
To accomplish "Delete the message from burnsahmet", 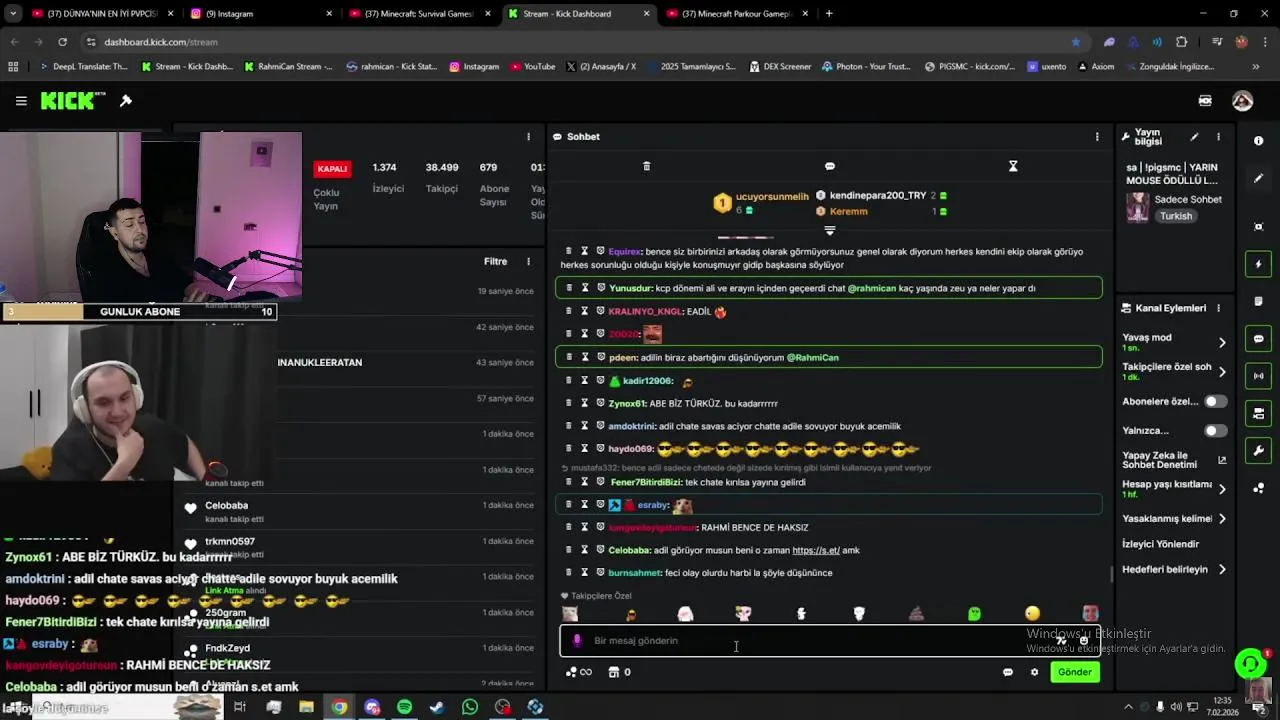I will [x=569, y=573].
